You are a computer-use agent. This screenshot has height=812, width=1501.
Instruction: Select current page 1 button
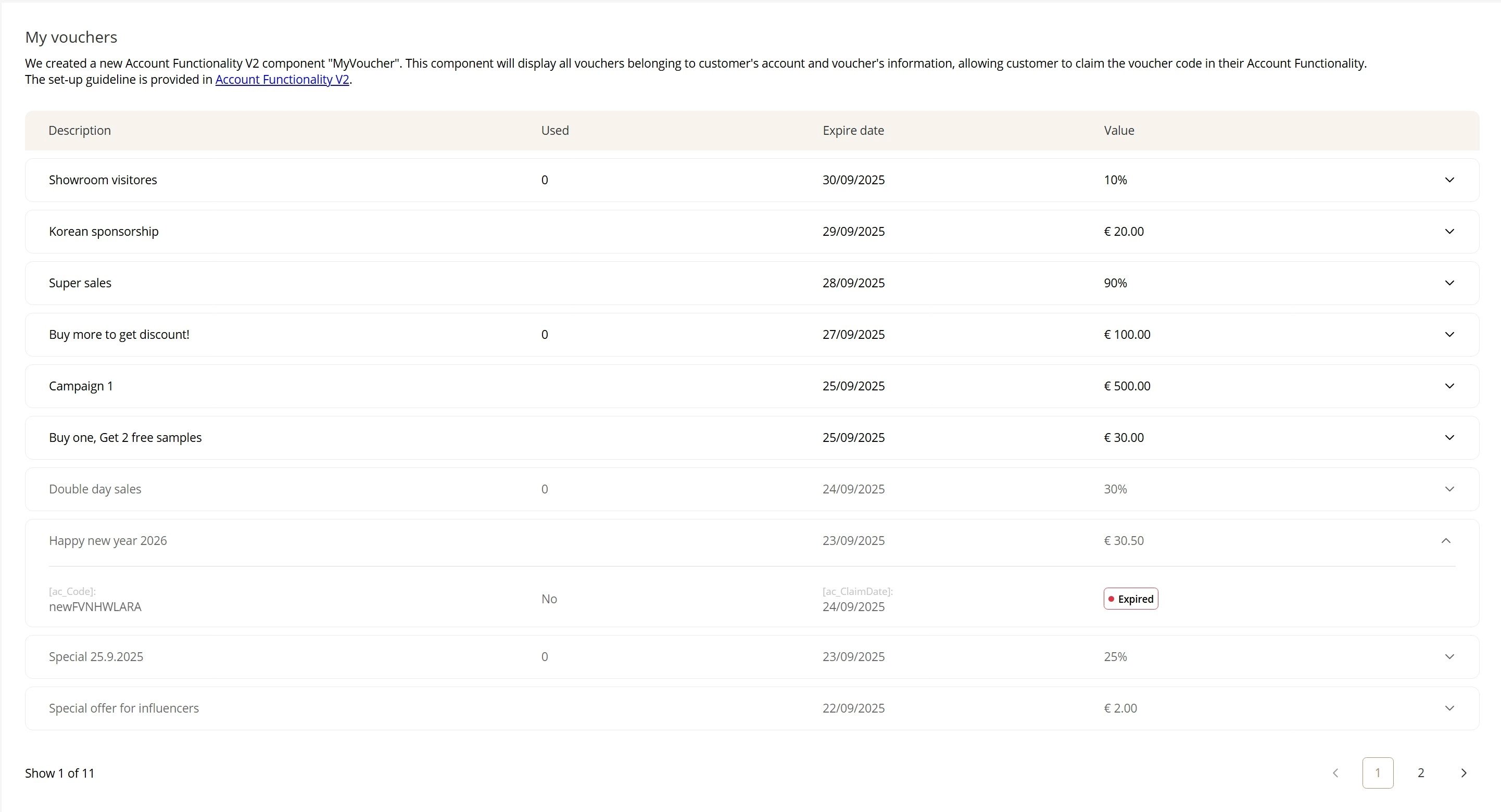(x=1378, y=773)
